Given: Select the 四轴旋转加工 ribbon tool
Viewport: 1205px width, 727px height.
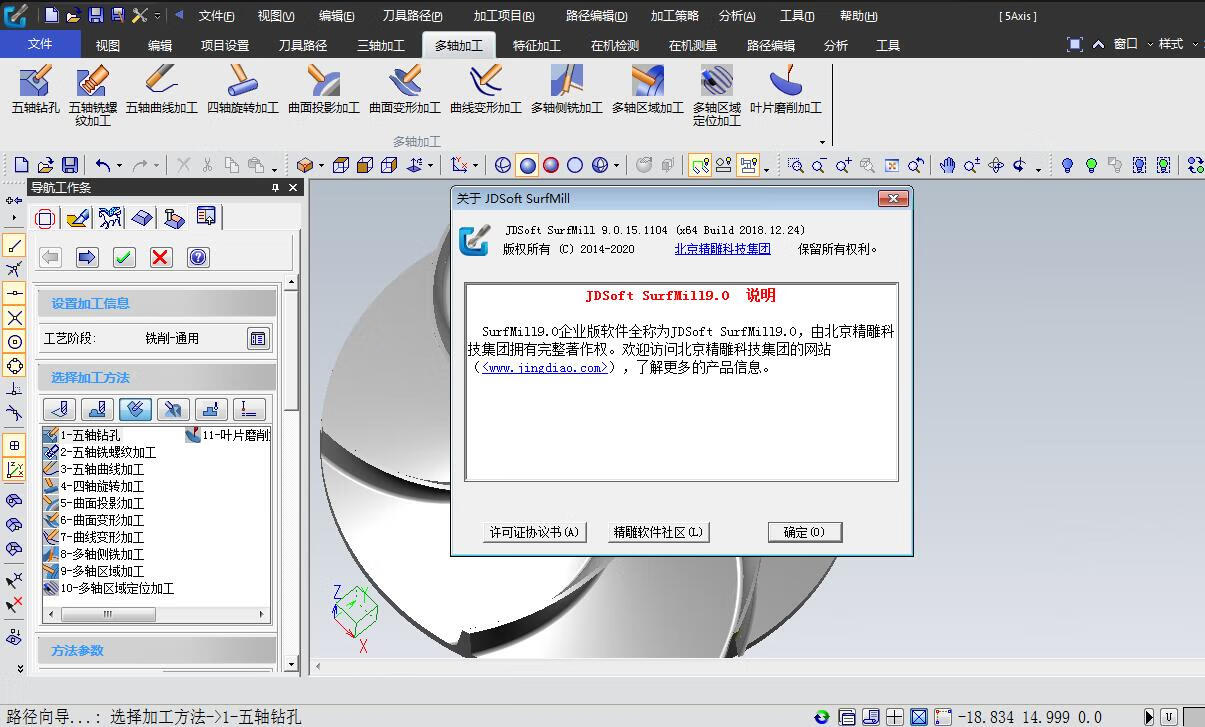Looking at the screenshot, I should pos(243,90).
